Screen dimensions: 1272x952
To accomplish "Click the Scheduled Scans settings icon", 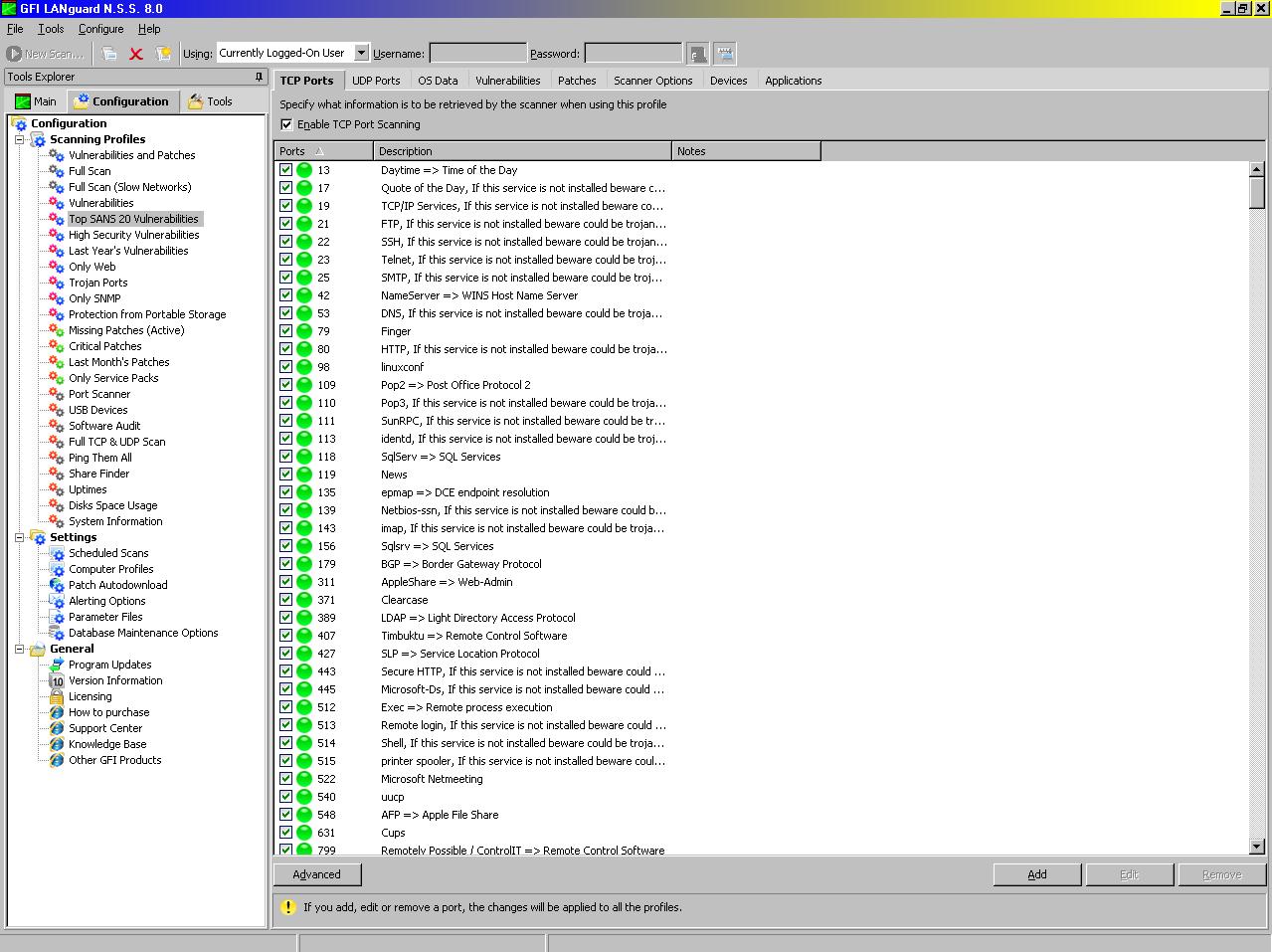I will [57, 553].
